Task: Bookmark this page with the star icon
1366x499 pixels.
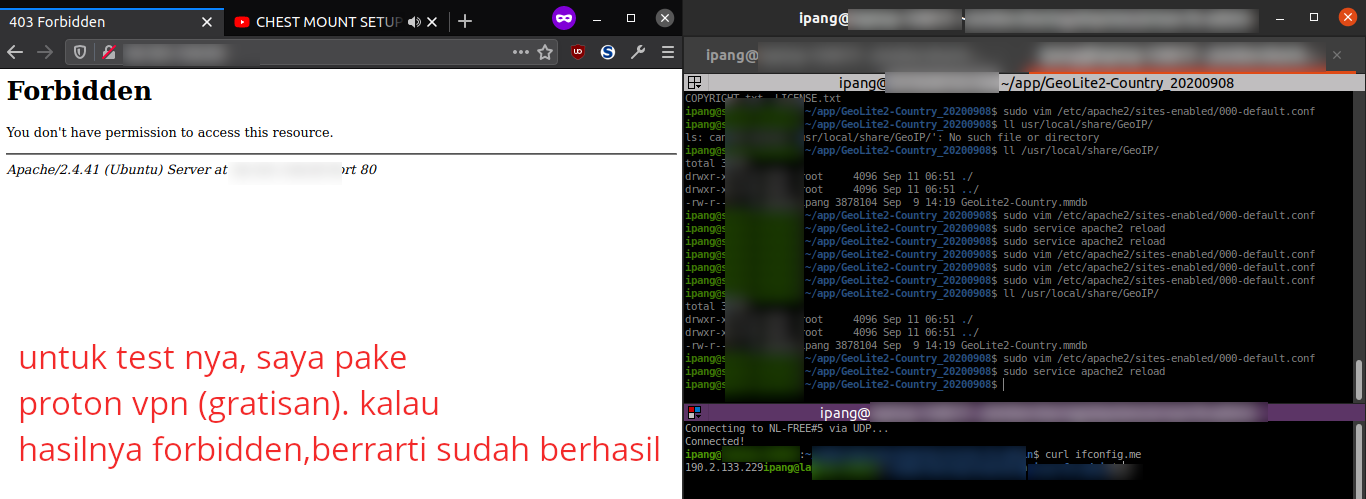Action: [545, 53]
